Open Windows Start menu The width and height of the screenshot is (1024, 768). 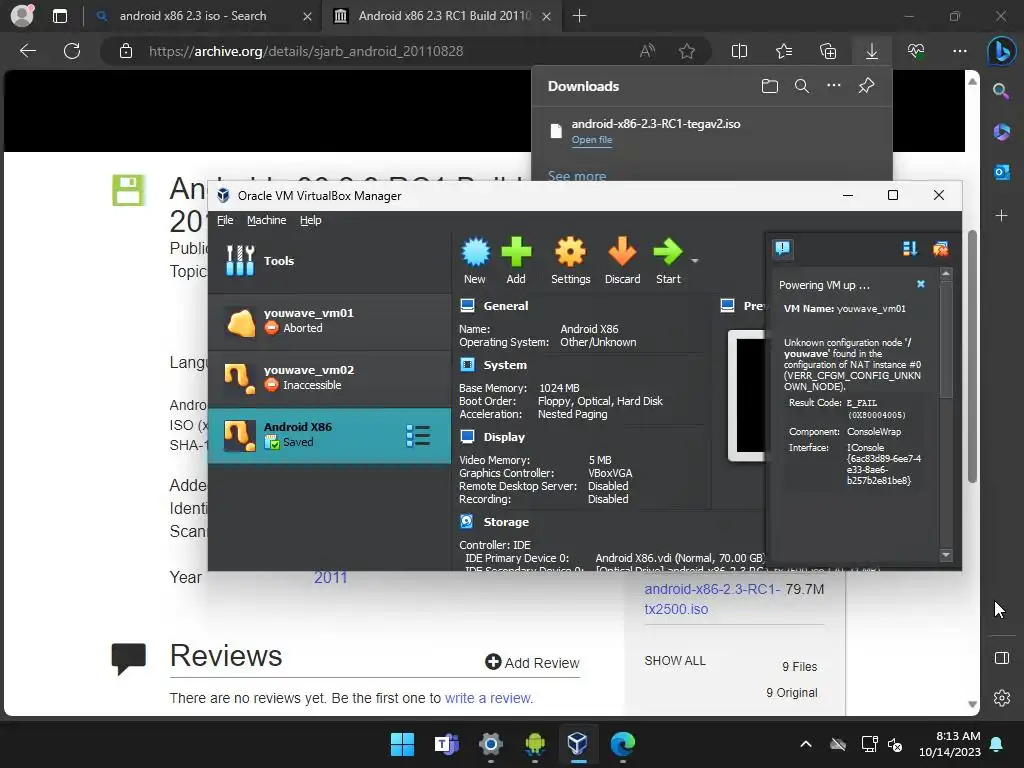point(402,744)
